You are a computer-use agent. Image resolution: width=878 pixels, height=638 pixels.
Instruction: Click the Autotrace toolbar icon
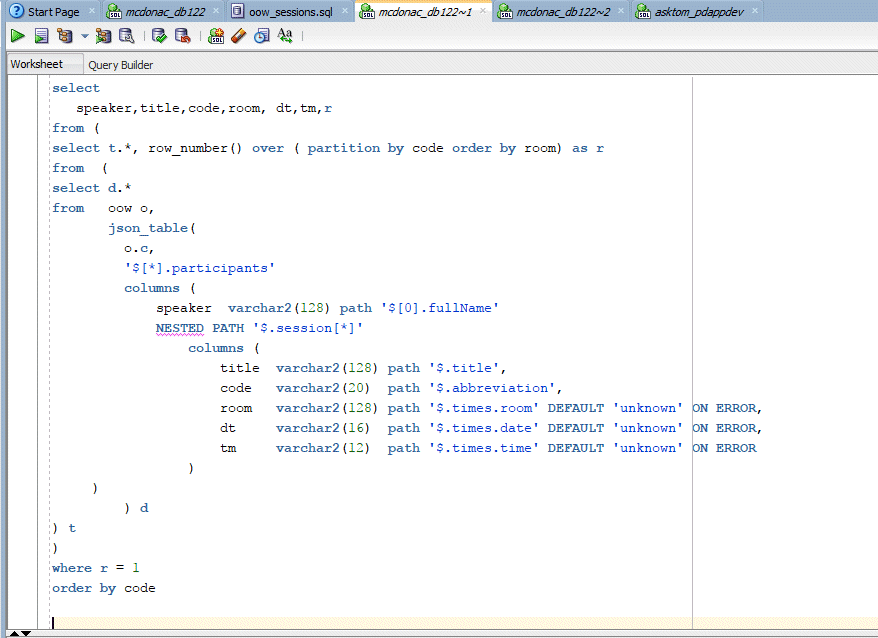click(104, 36)
